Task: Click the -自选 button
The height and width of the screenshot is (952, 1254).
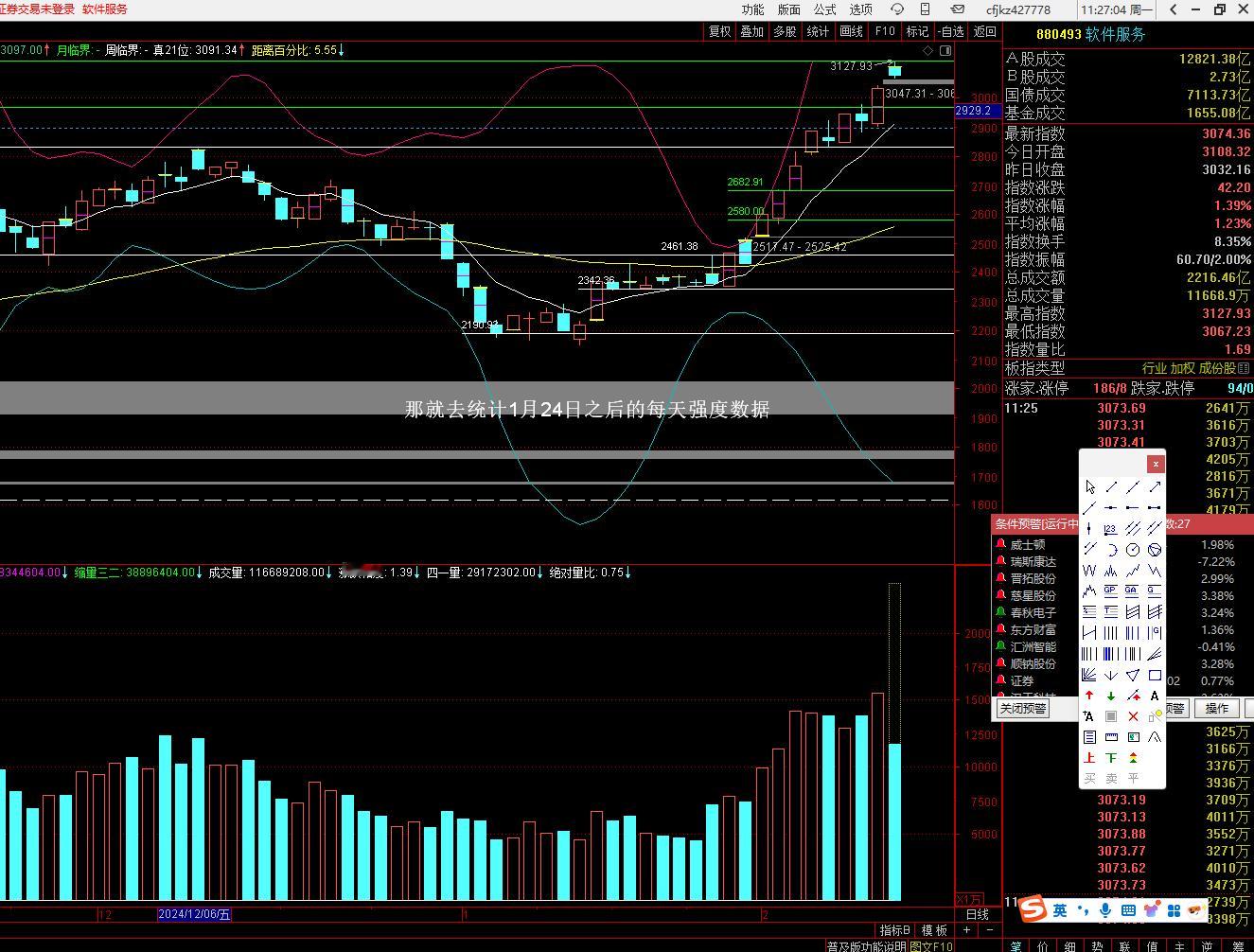Action: [951, 31]
